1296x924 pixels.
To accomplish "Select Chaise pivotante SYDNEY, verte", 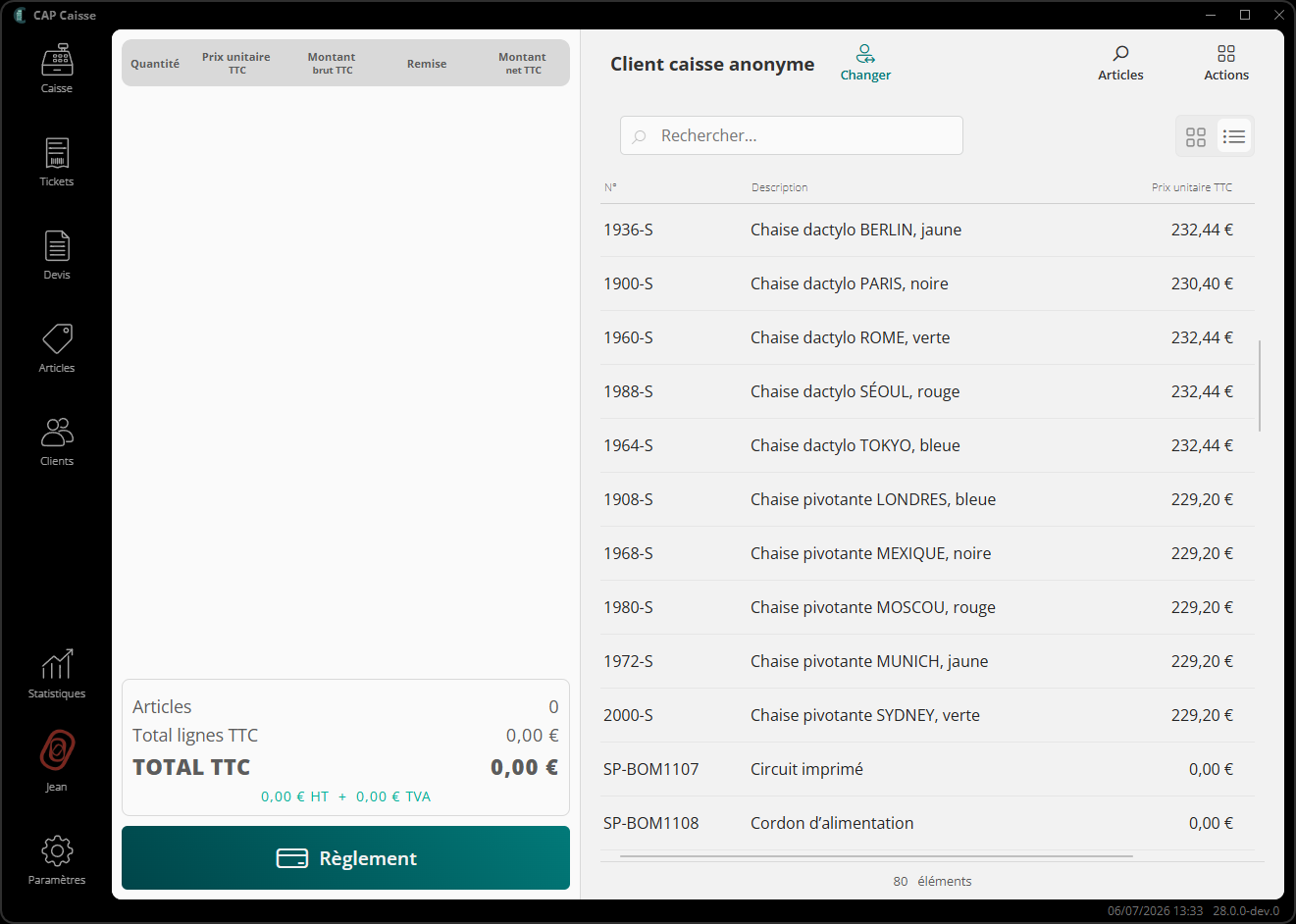I will click(x=927, y=715).
